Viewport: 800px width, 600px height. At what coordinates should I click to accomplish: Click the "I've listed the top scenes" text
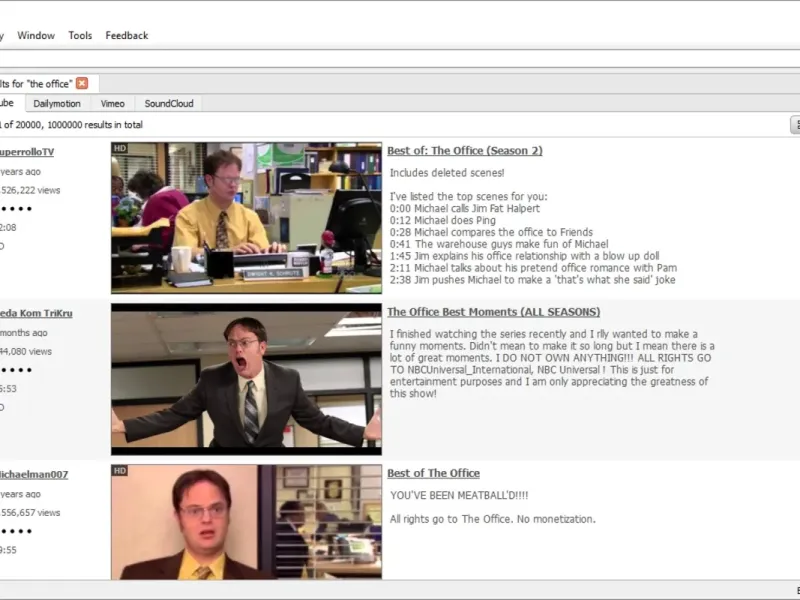click(468, 196)
